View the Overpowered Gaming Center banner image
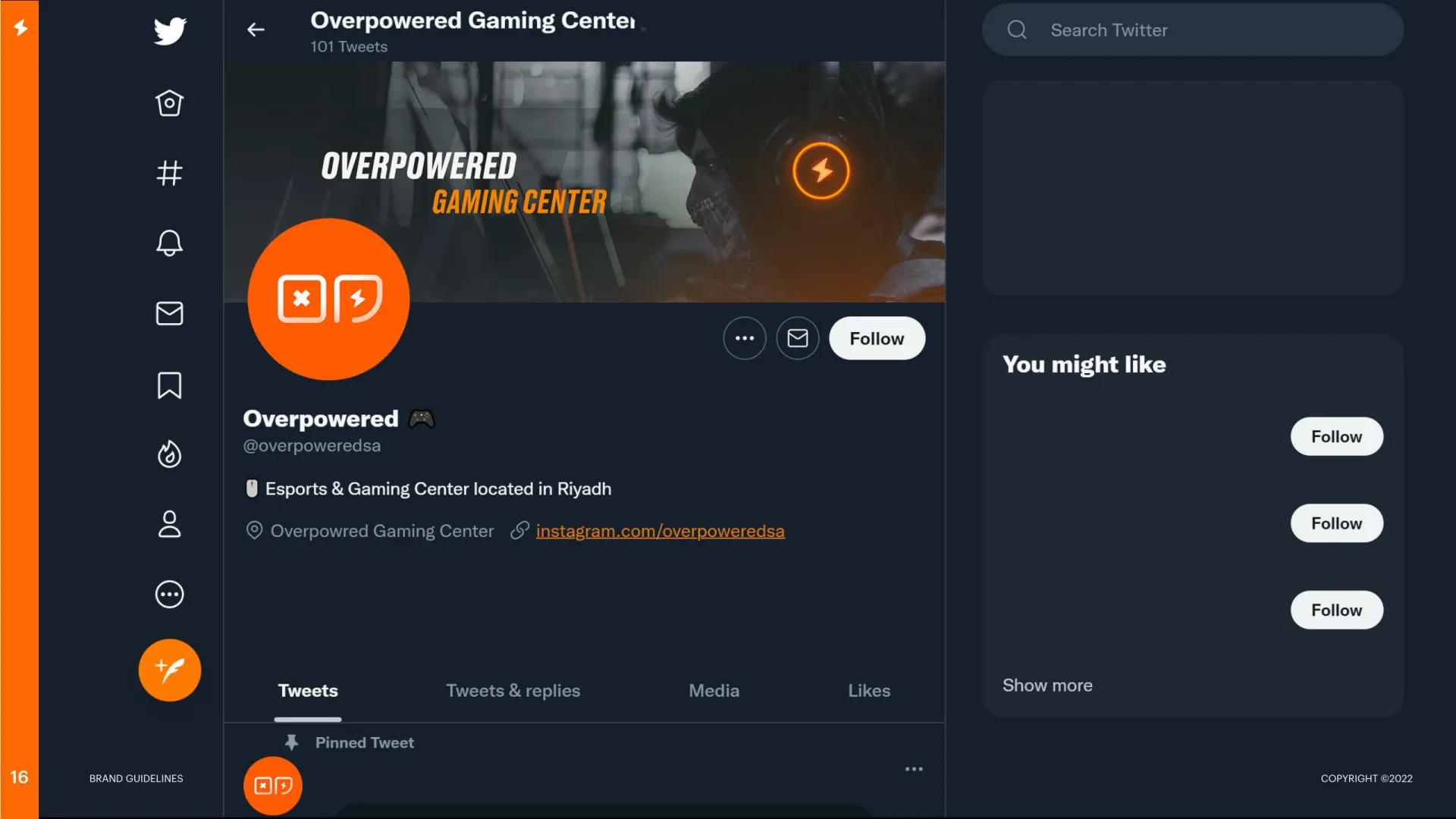Screen dimensions: 1456x819 [x=585, y=182]
